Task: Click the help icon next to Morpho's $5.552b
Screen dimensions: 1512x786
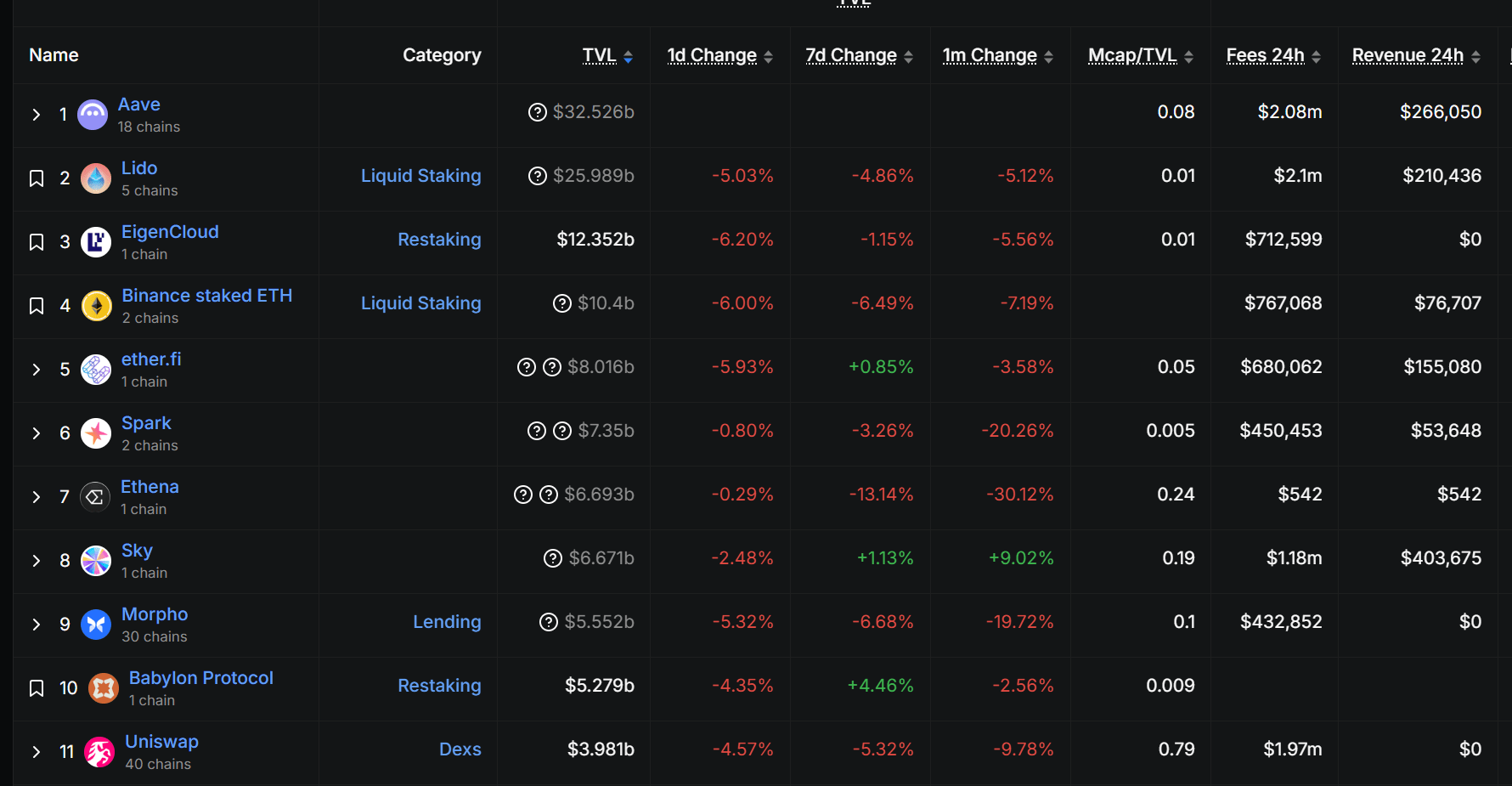Action: pos(549,622)
